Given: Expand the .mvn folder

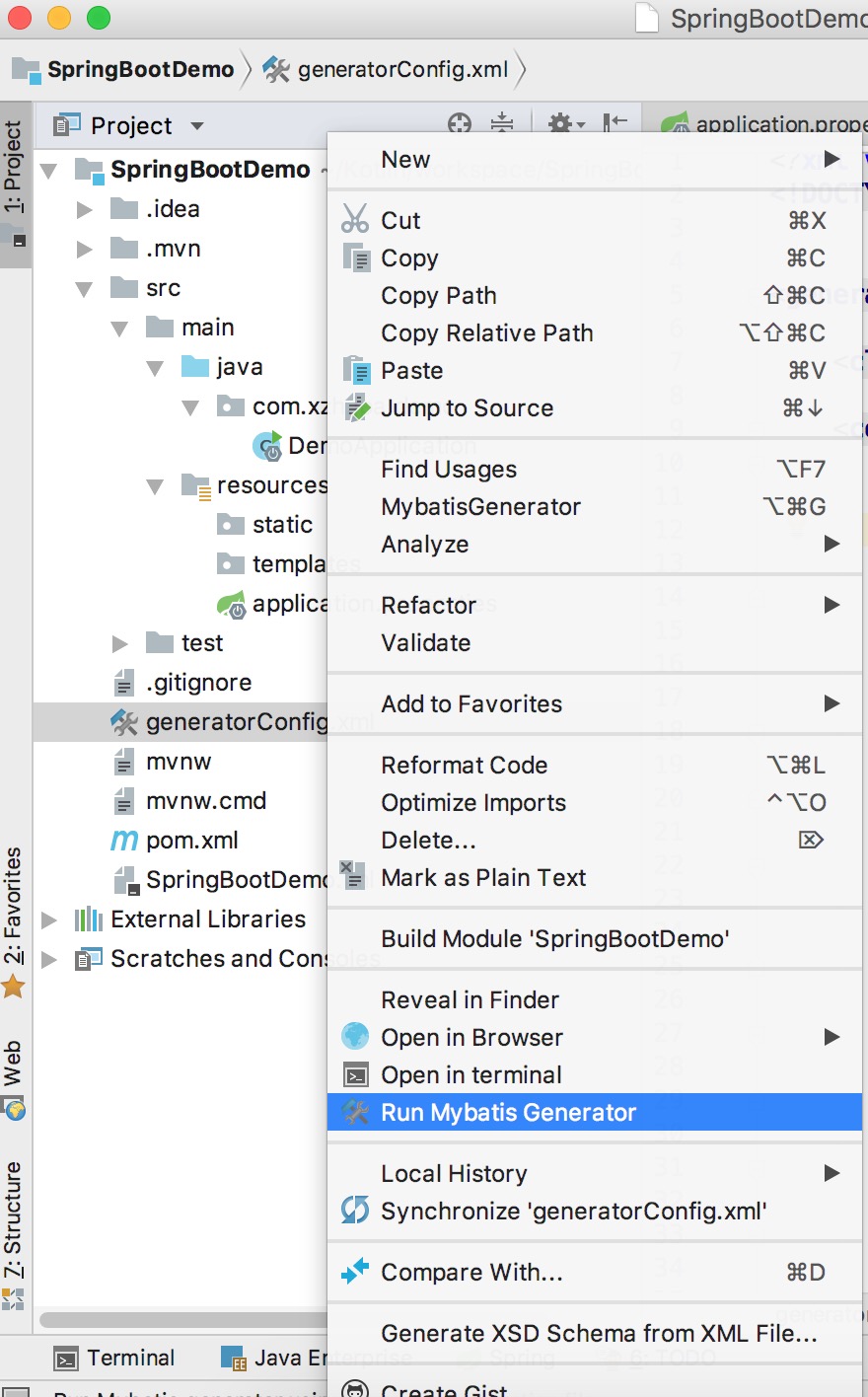Looking at the screenshot, I should click(x=85, y=249).
